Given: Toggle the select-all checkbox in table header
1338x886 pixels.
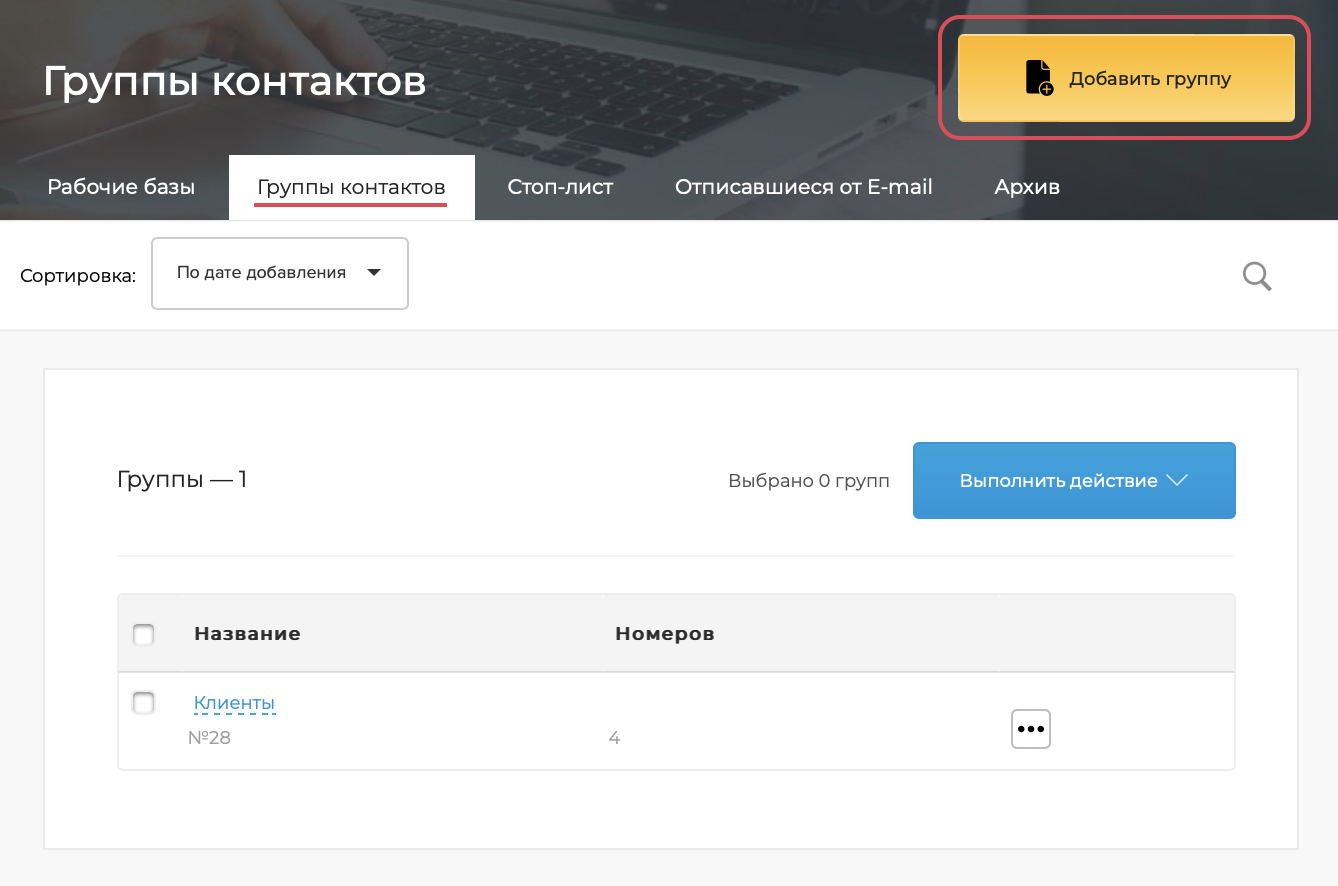Looking at the screenshot, I should click(x=144, y=634).
